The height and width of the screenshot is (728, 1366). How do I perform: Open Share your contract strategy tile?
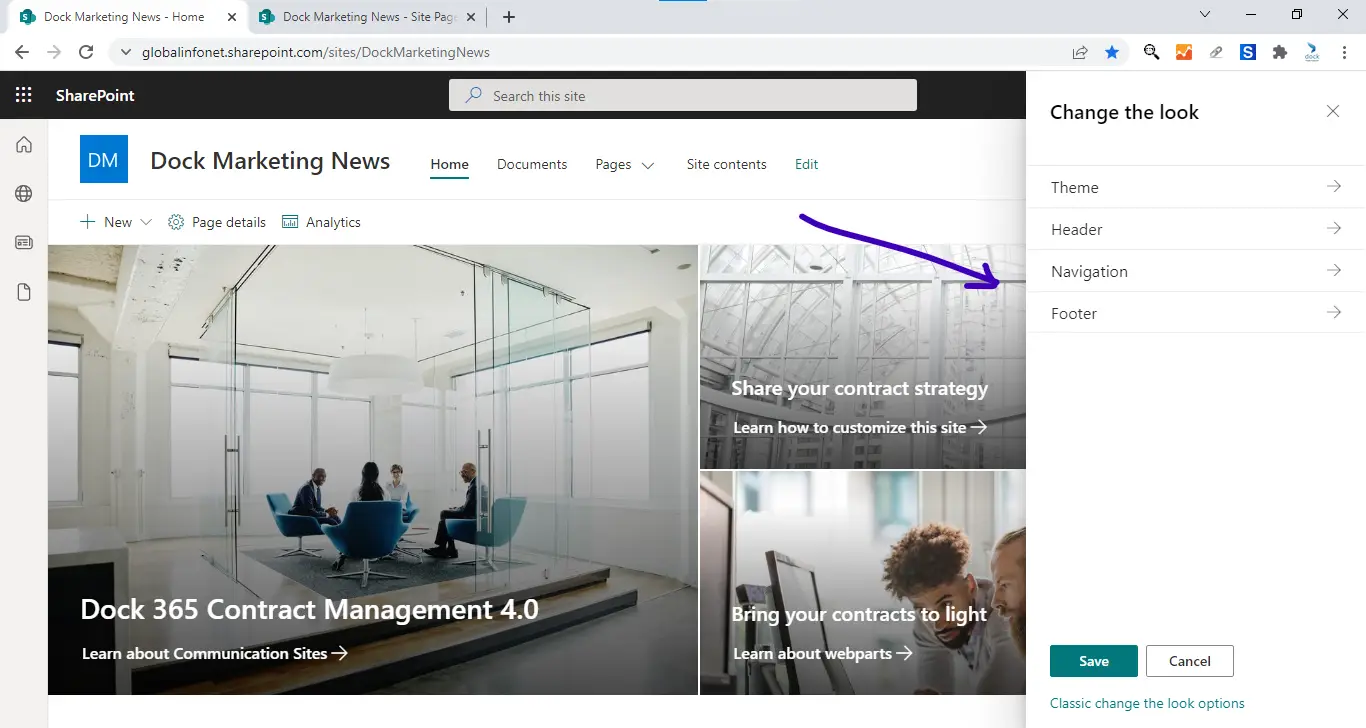point(863,357)
